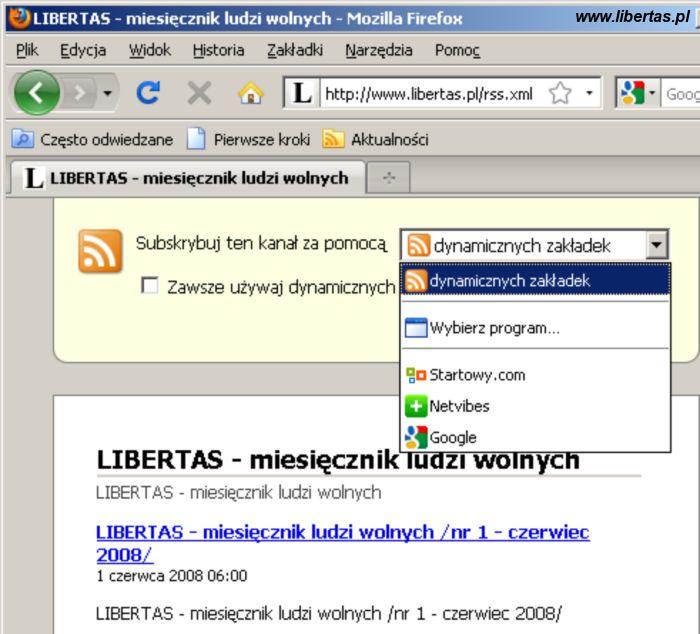The height and width of the screenshot is (634, 700).
Task: Go to Home via house icon
Action: [250, 94]
